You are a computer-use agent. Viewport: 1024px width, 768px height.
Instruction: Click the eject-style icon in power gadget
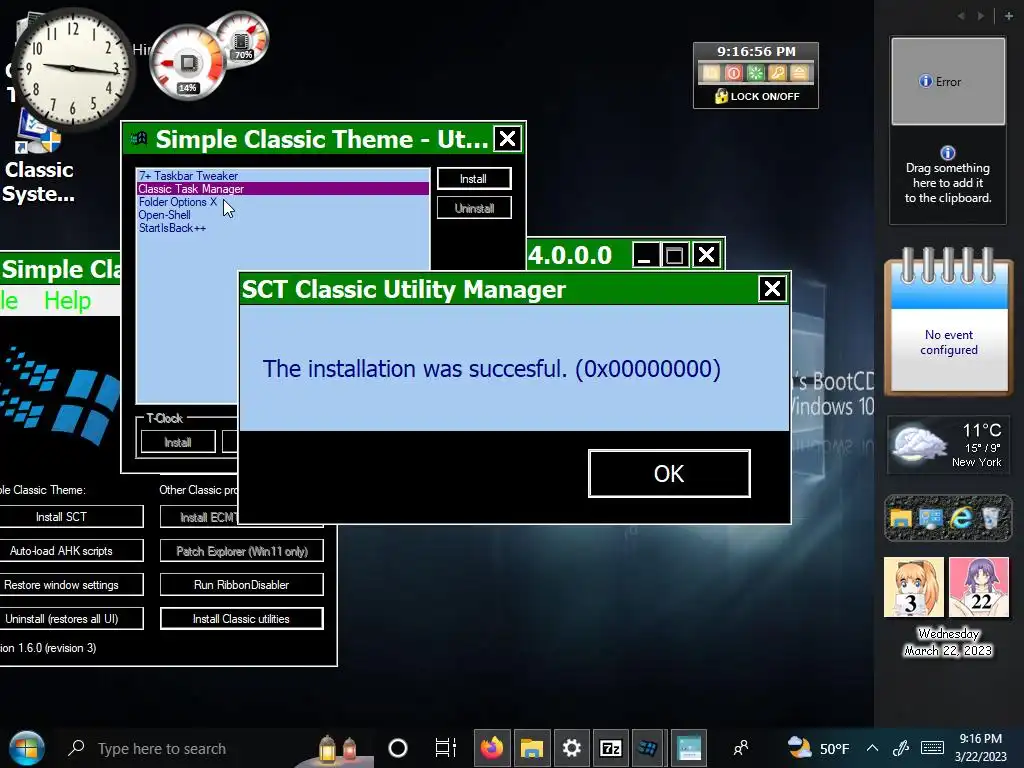tap(799, 73)
